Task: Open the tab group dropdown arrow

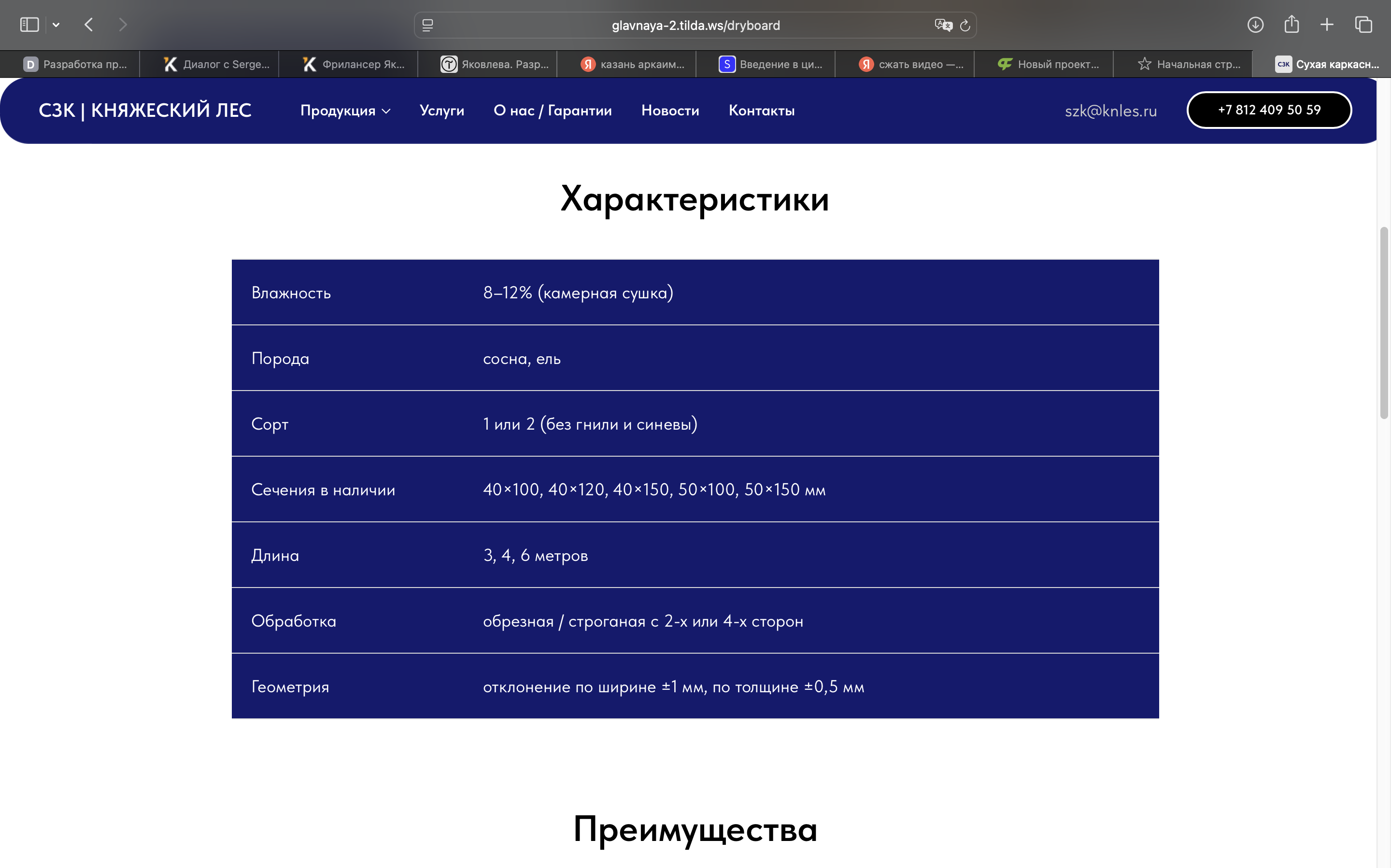Action: tap(56, 25)
